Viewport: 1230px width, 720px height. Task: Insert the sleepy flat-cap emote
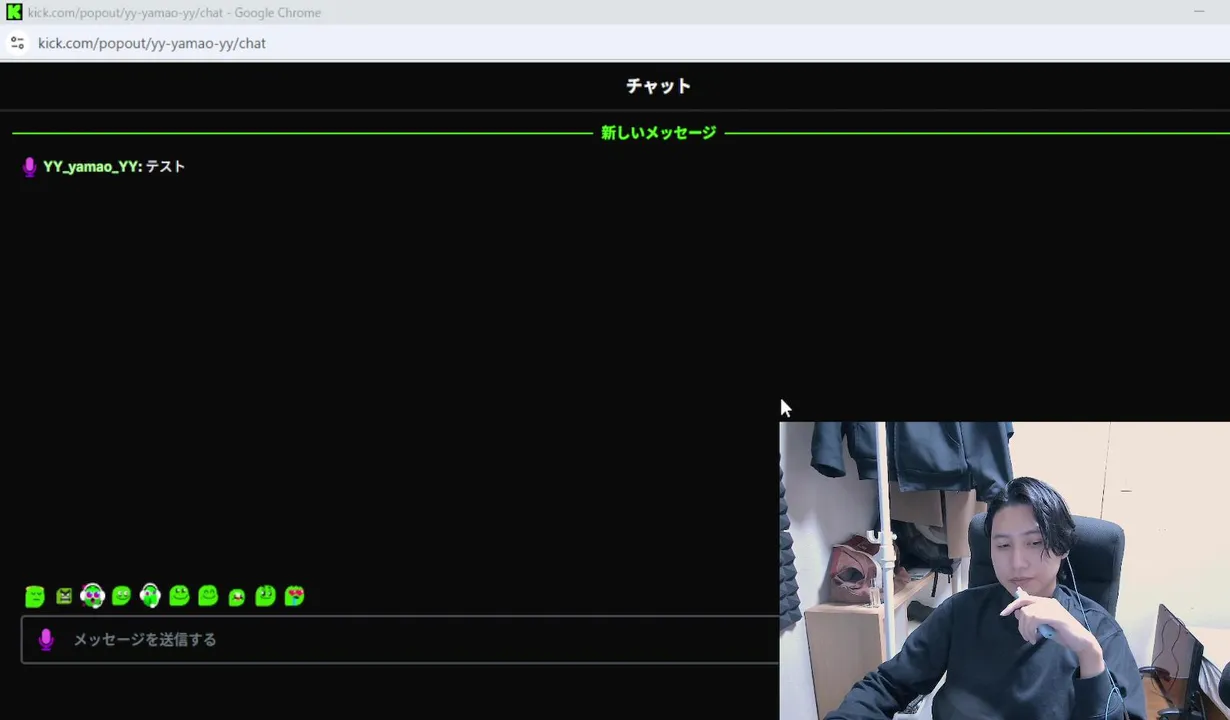point(35,597)
